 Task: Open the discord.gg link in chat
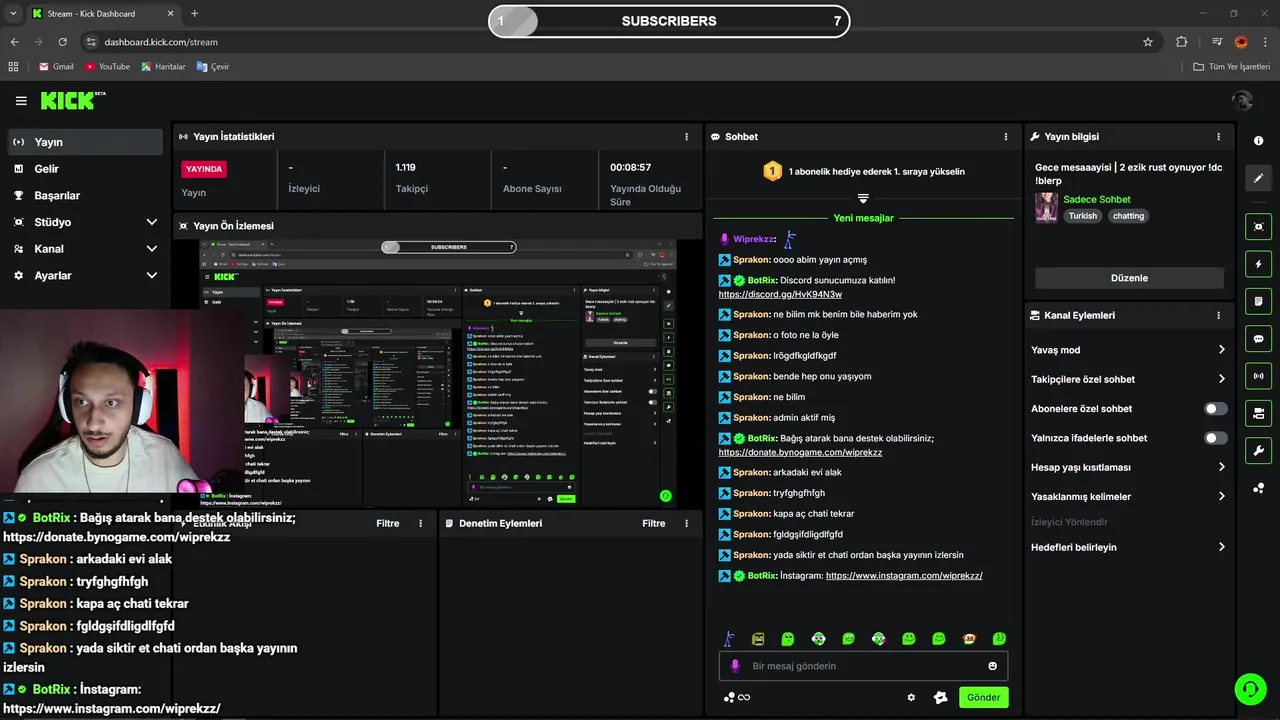click(x=780, y=294)
